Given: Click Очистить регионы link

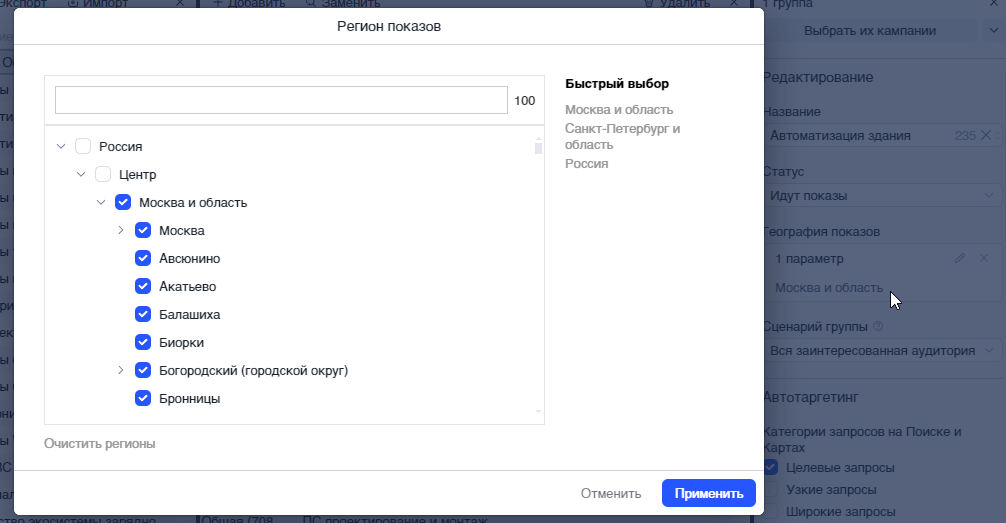Looking at the screenshot, I should pos(100,443).
